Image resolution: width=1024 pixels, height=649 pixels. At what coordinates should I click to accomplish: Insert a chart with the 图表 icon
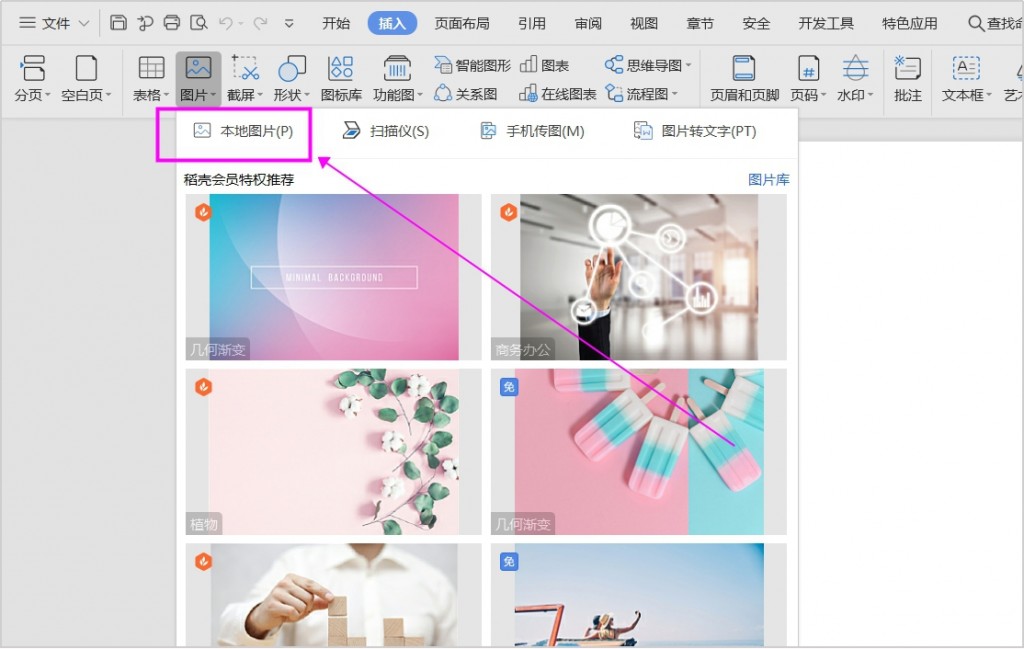[x=528, y=65]
